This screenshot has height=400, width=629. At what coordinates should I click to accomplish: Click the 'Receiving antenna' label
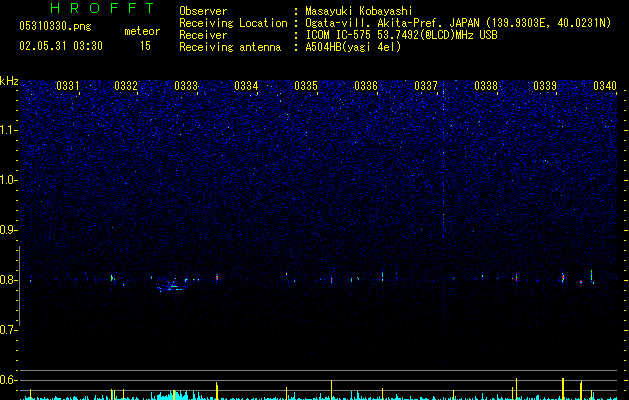tap(230, 47)
